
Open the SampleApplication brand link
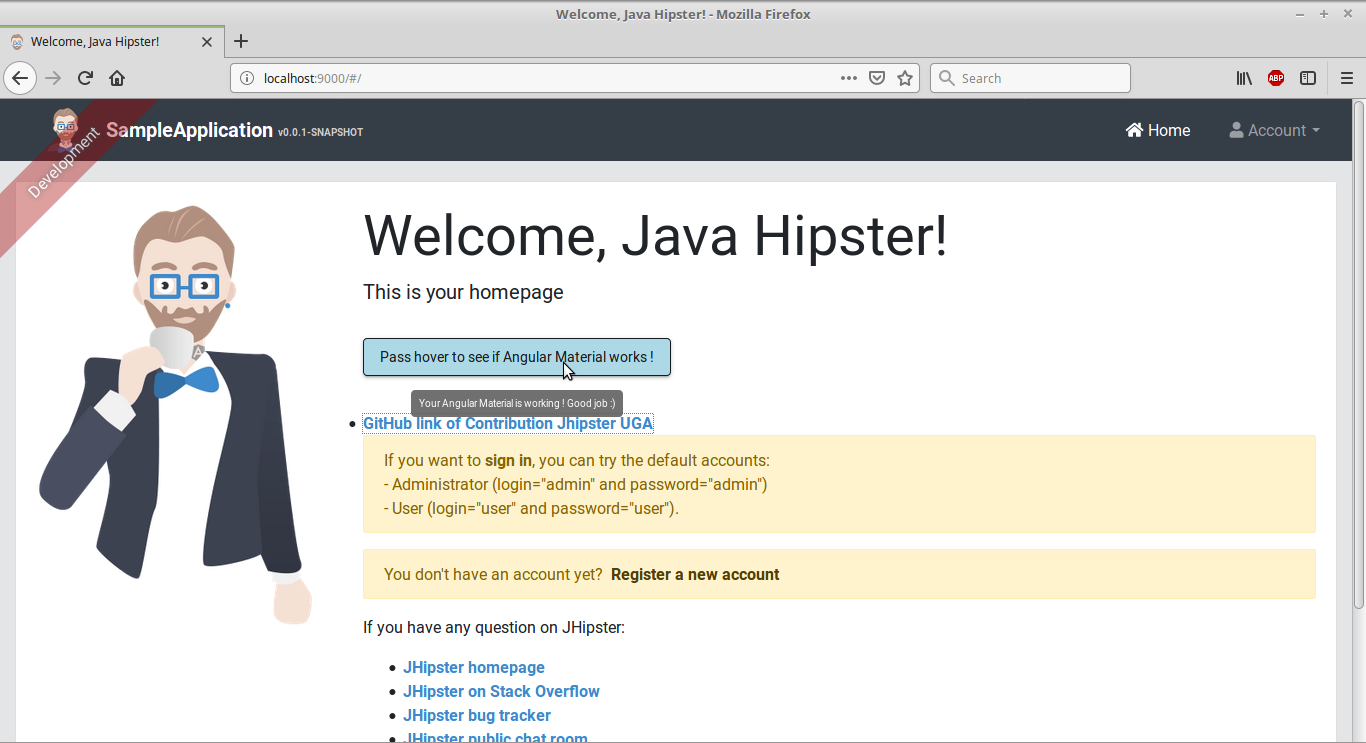[189, 130]
